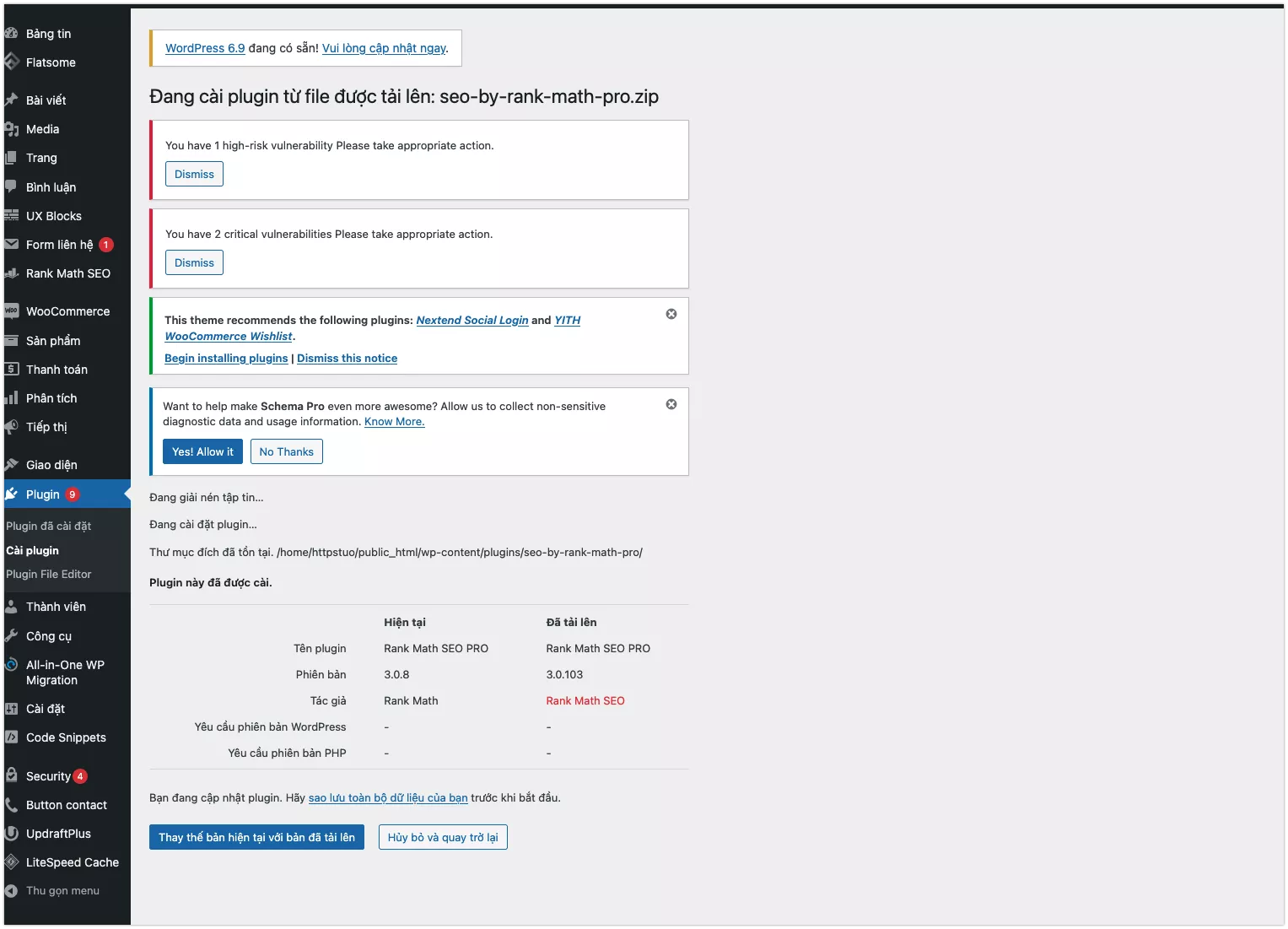Dismiss the theme recommended plugins notice
Screen dimensions: 1288x929
(671, 314)
